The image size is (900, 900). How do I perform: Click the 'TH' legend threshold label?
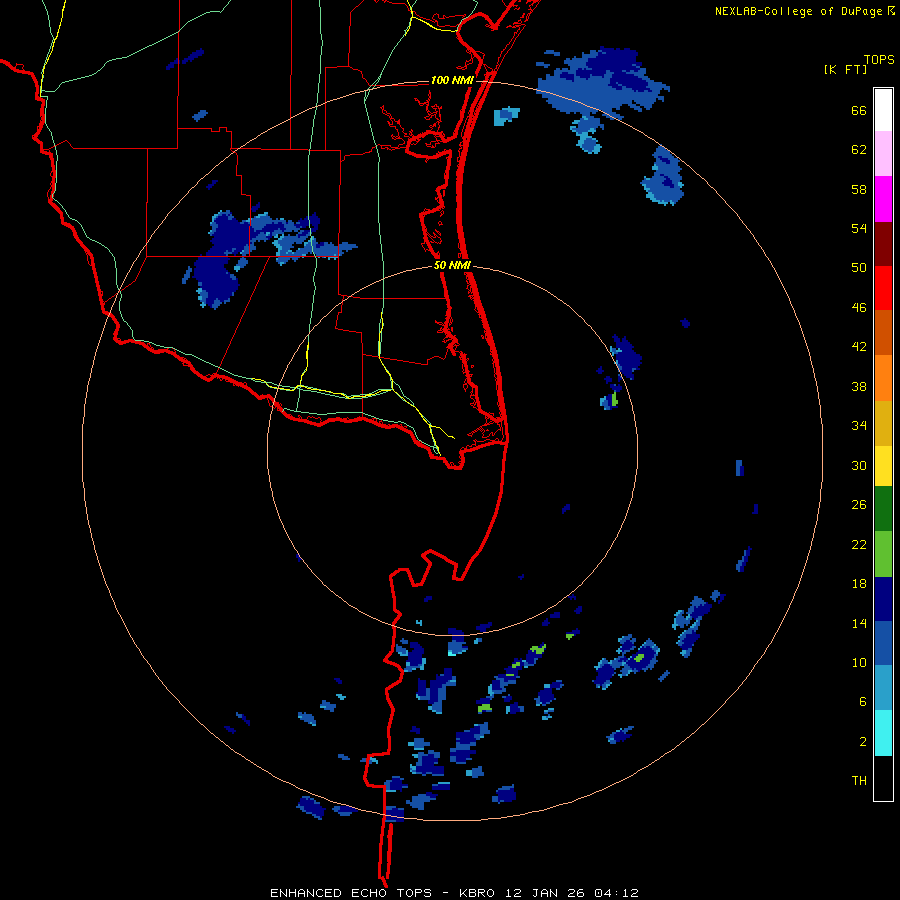pyautogui.click(x=859, y=781)
